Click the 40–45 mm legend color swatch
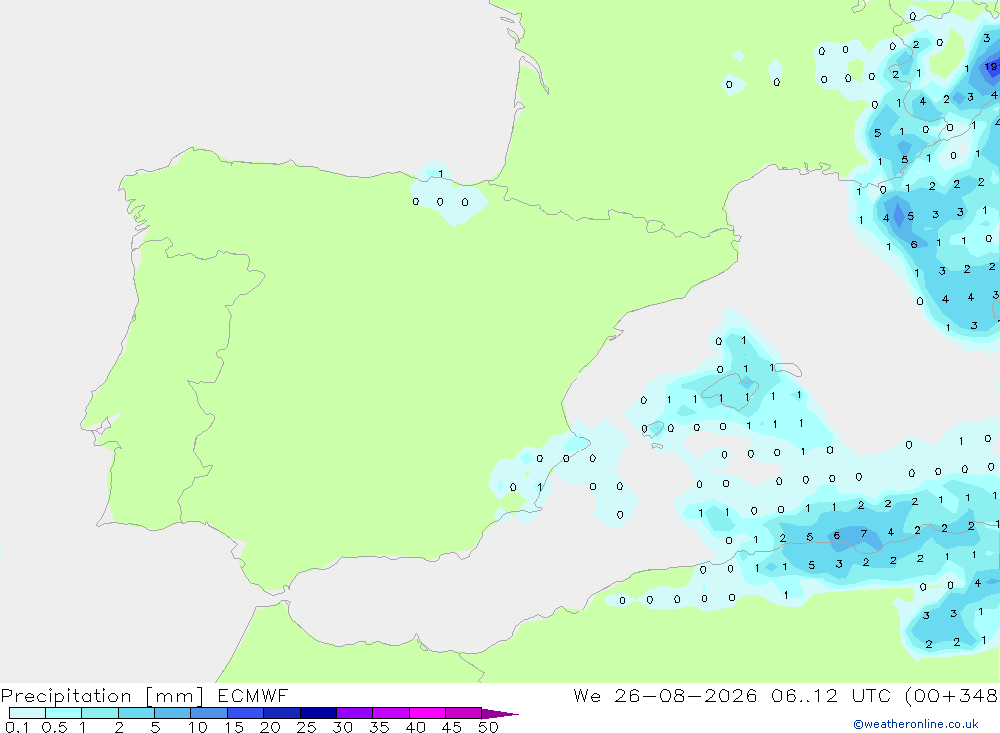This screenshot has height=733, width=1000. pos(427,713)
